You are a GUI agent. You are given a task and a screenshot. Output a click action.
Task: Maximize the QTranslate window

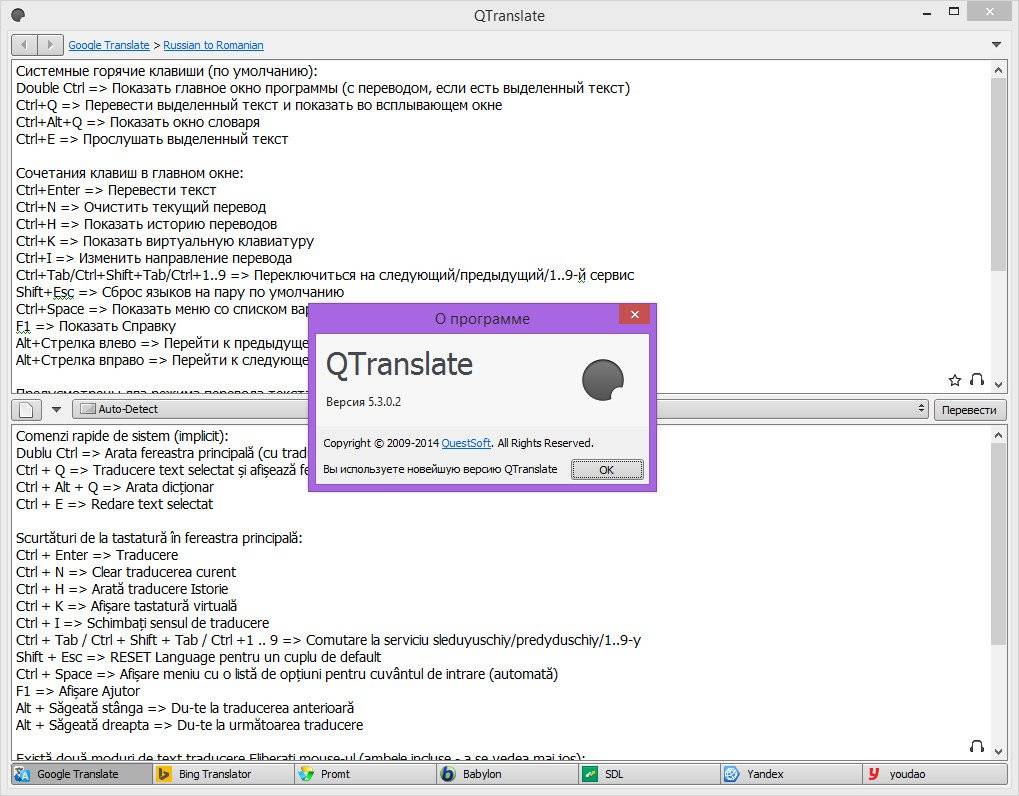[954, 12]
